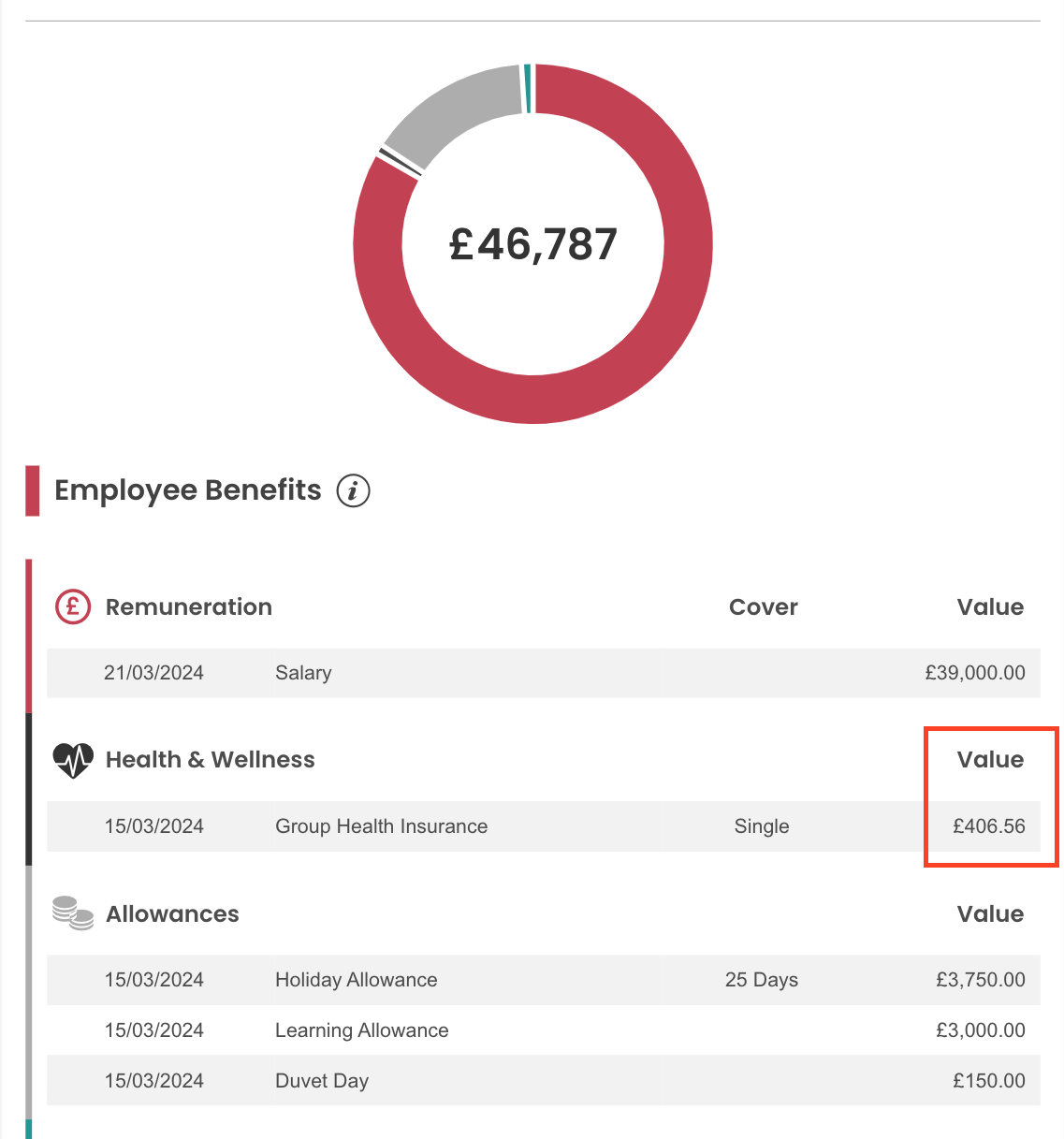Click the Employee Benefits heading text
The height and width of the screenshot is (1139, 1064).
click(188, 490)
